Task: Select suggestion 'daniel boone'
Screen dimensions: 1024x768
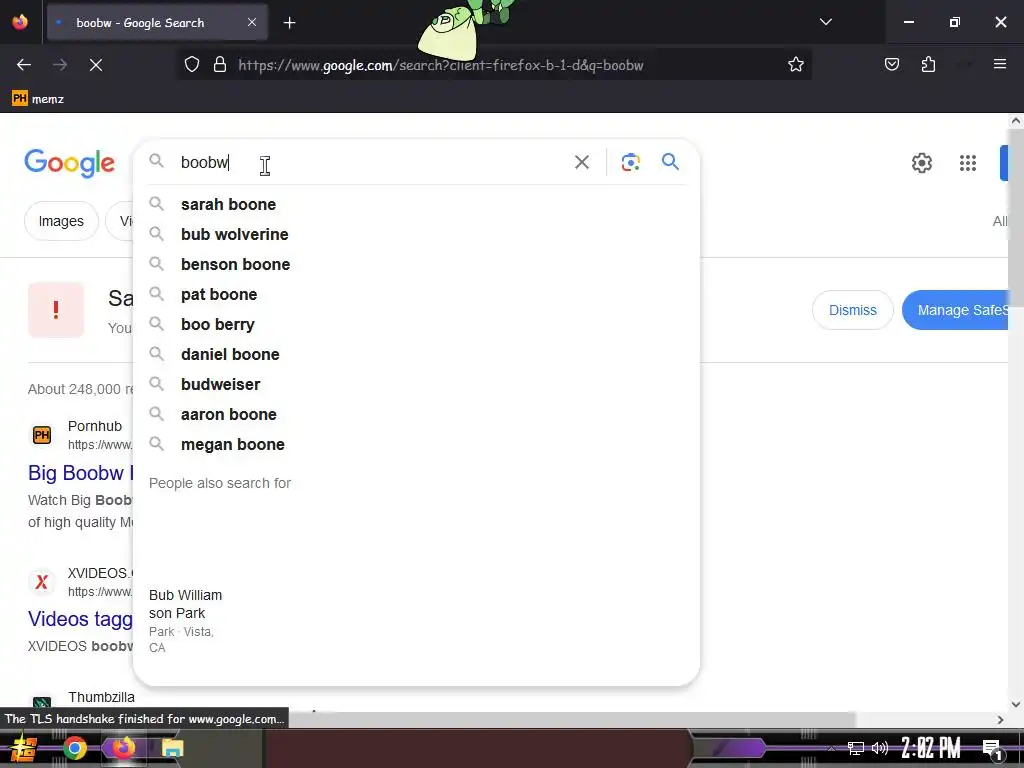Action: 417,355
